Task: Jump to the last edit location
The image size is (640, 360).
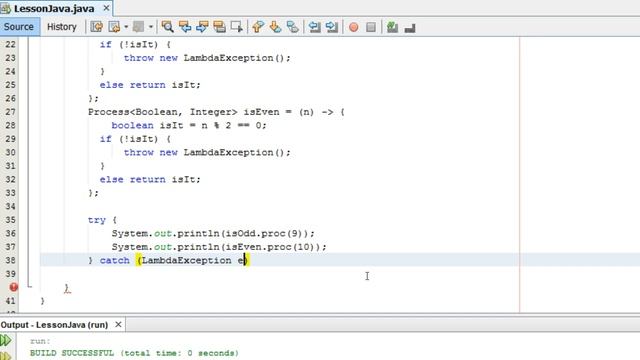Action: tap(97, 27)
